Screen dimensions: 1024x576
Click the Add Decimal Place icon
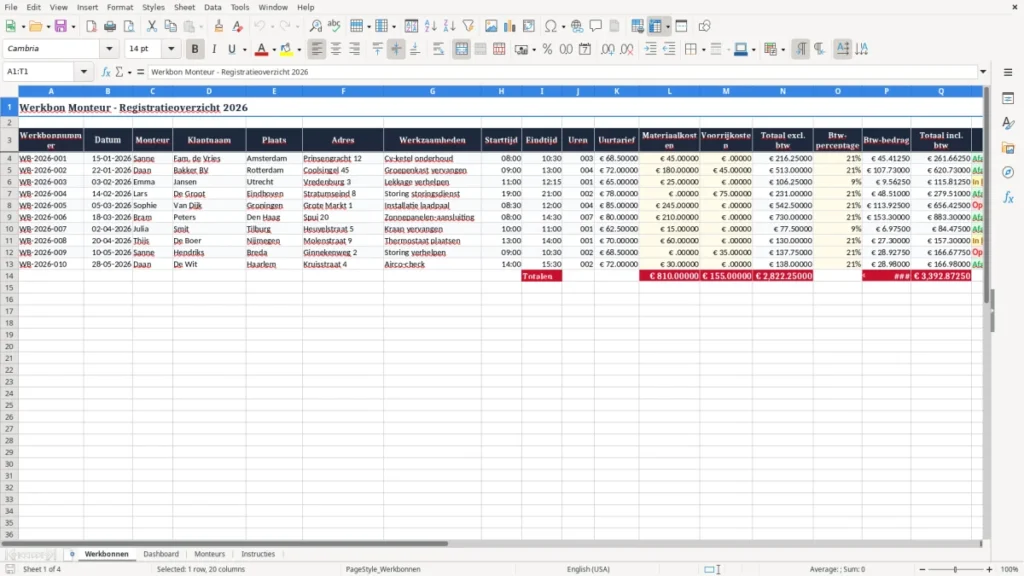[607, 49]
